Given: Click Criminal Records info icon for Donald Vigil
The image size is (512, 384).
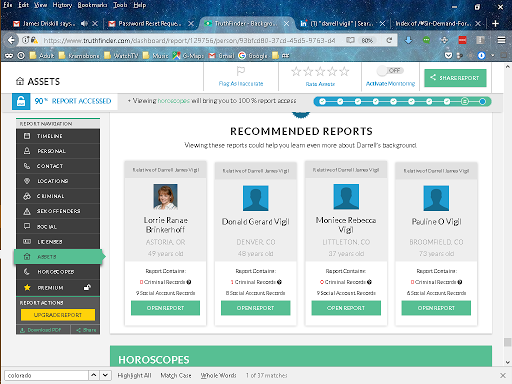Looking at the screenshot, I should (279, 282).
